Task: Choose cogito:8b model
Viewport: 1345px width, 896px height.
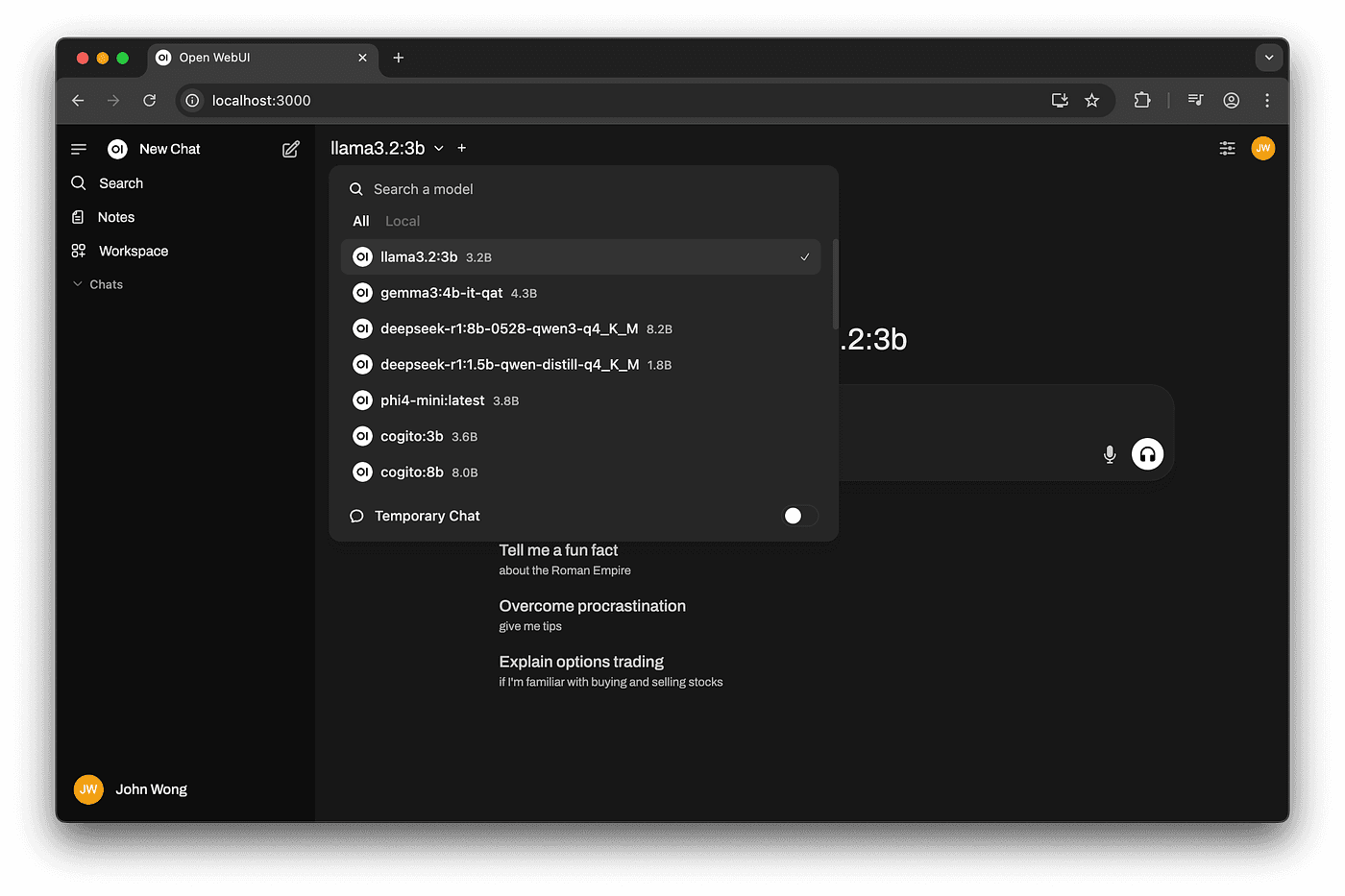Action: [x=580, y=472]
